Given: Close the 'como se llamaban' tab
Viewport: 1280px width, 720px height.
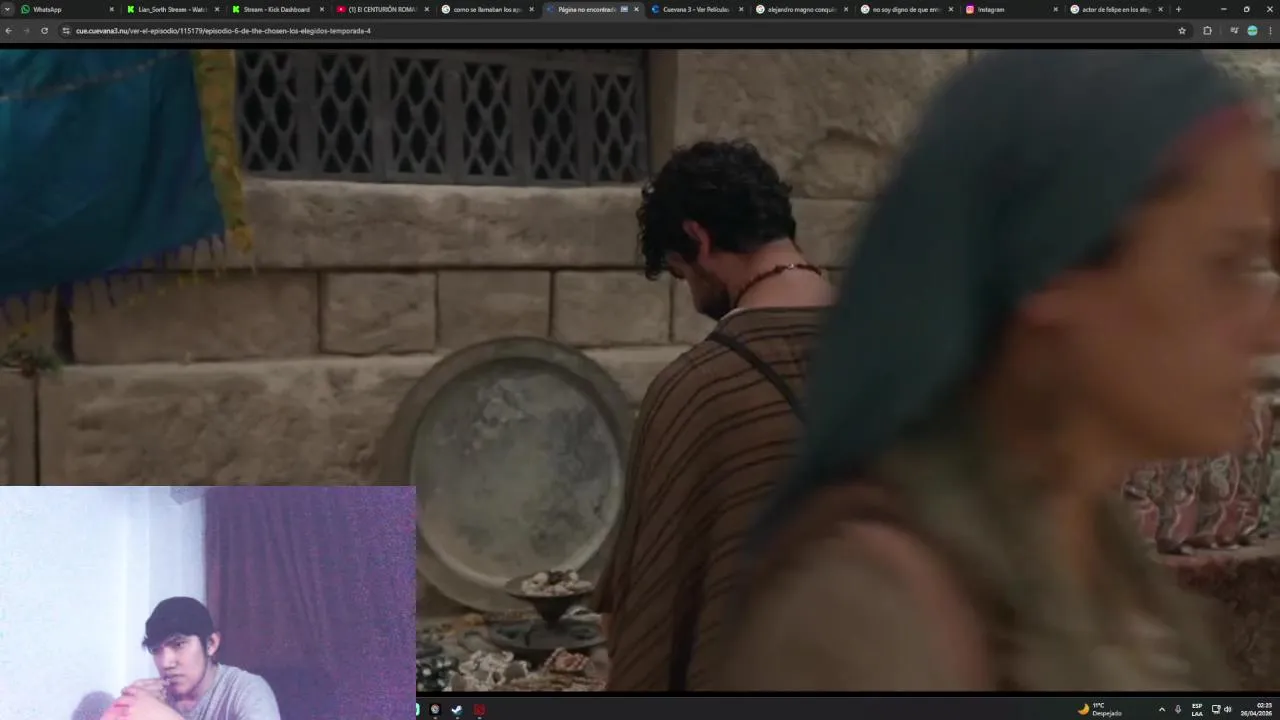Looking at the screenshot, I should point(531,9).
